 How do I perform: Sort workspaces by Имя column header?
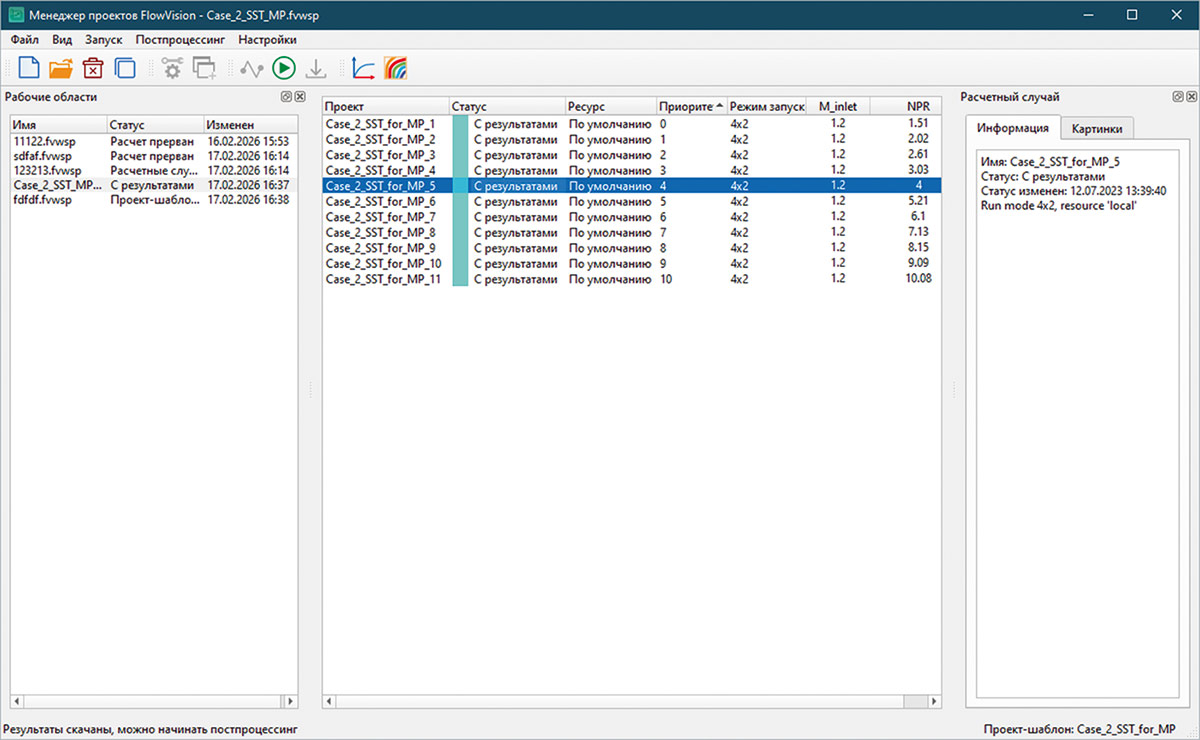pyautogui.click(x=58, y=126)
